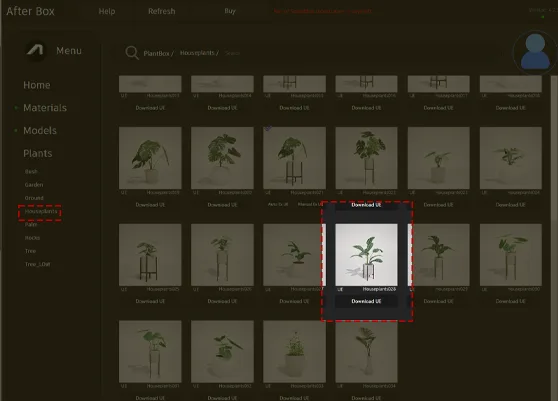Viewport: 558px width, 401px height.
Task: Click Download UE under Houseplants016
Action: click(x=367, y=108)
